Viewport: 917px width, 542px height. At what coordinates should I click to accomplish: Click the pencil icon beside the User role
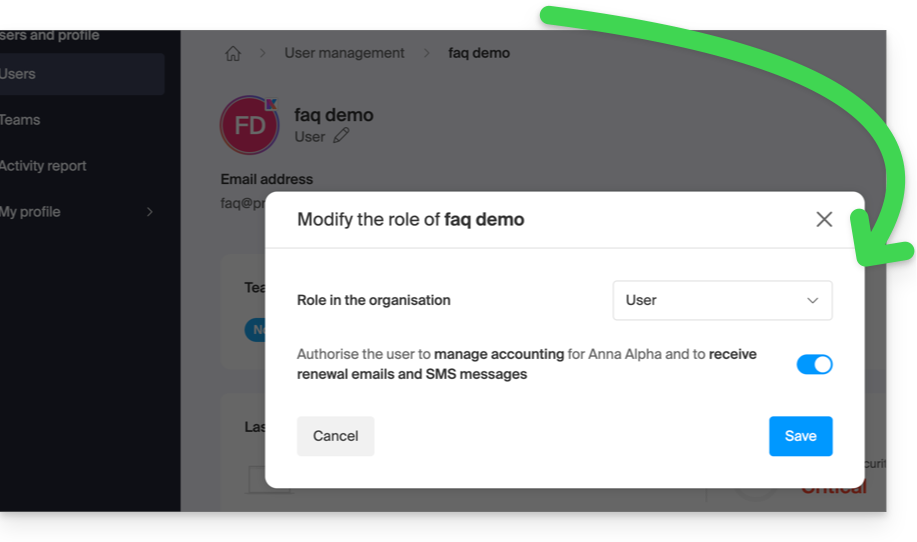click(342, 136)
